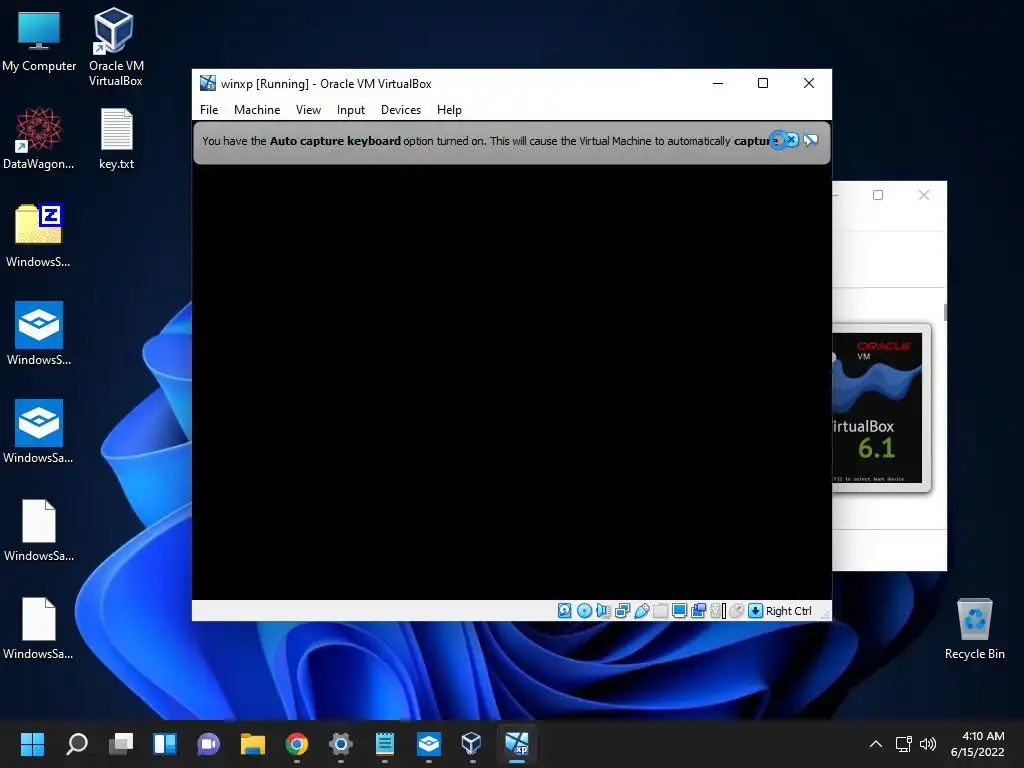Click the network adapters indicator in VM status bar
Screen dimensions: 1024x768
622,611
